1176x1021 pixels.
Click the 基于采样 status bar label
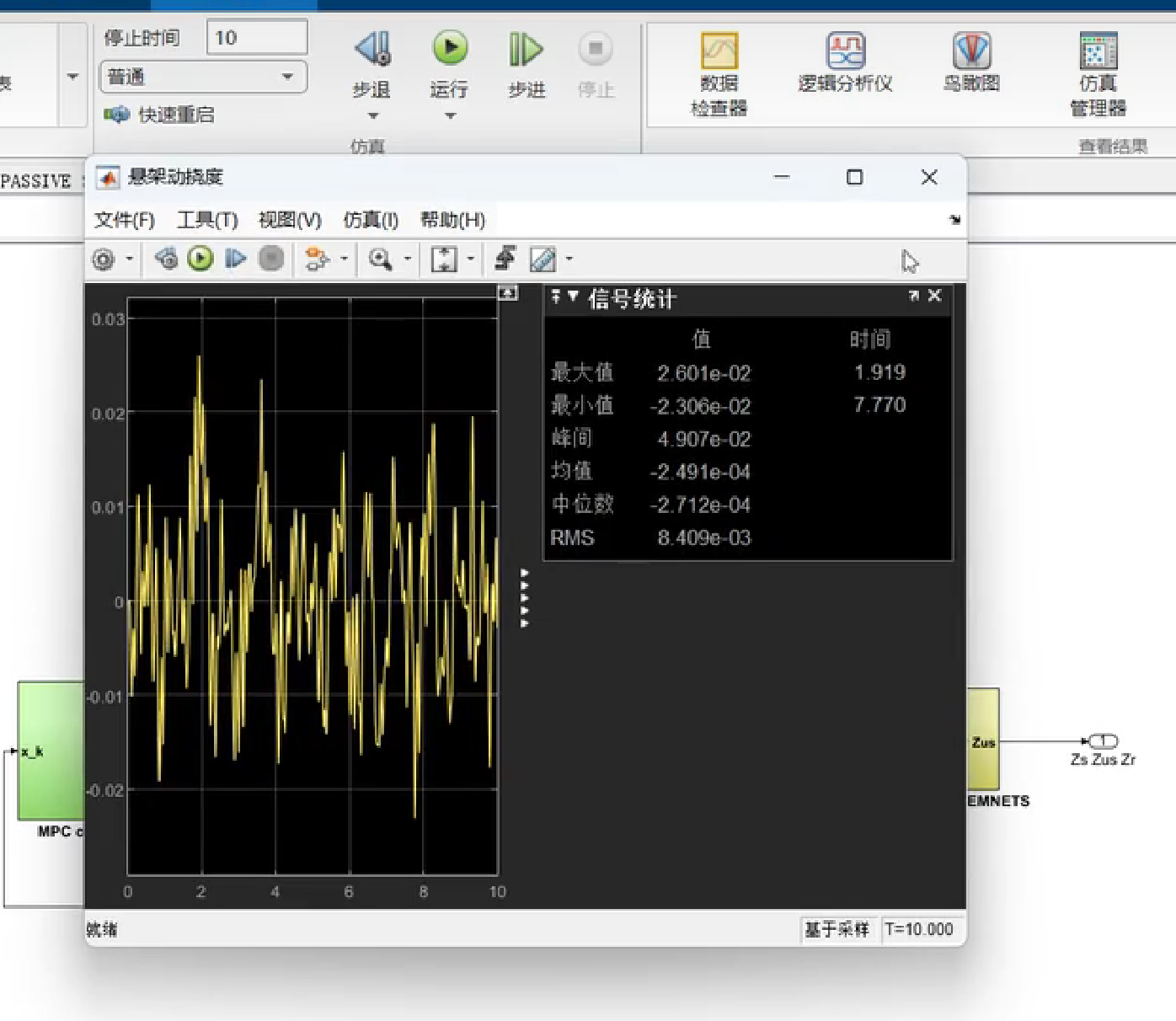tap(837, 929)
